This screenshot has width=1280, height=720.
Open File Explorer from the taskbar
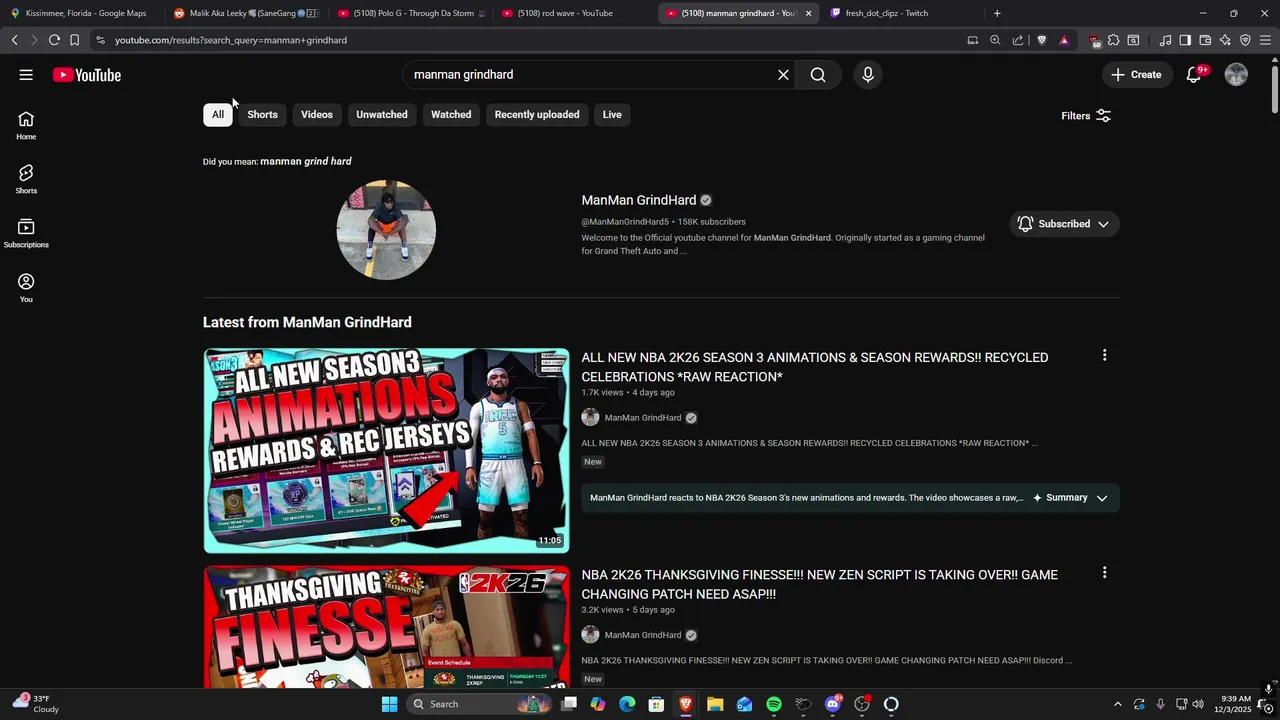click(715, 704)
